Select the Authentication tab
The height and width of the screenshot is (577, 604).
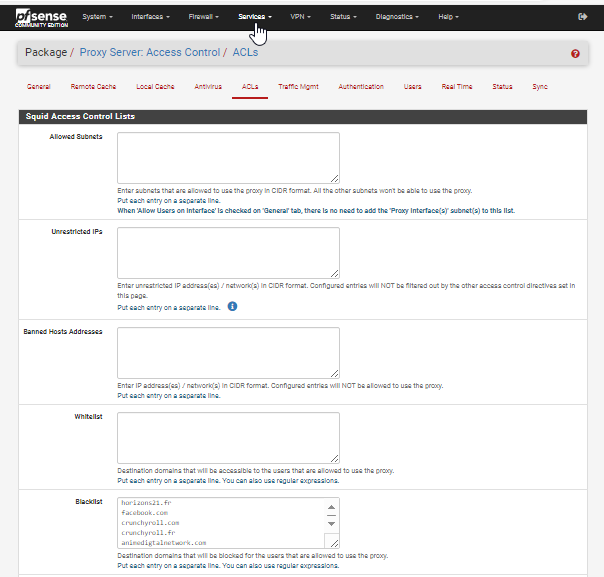click(361, 87)
